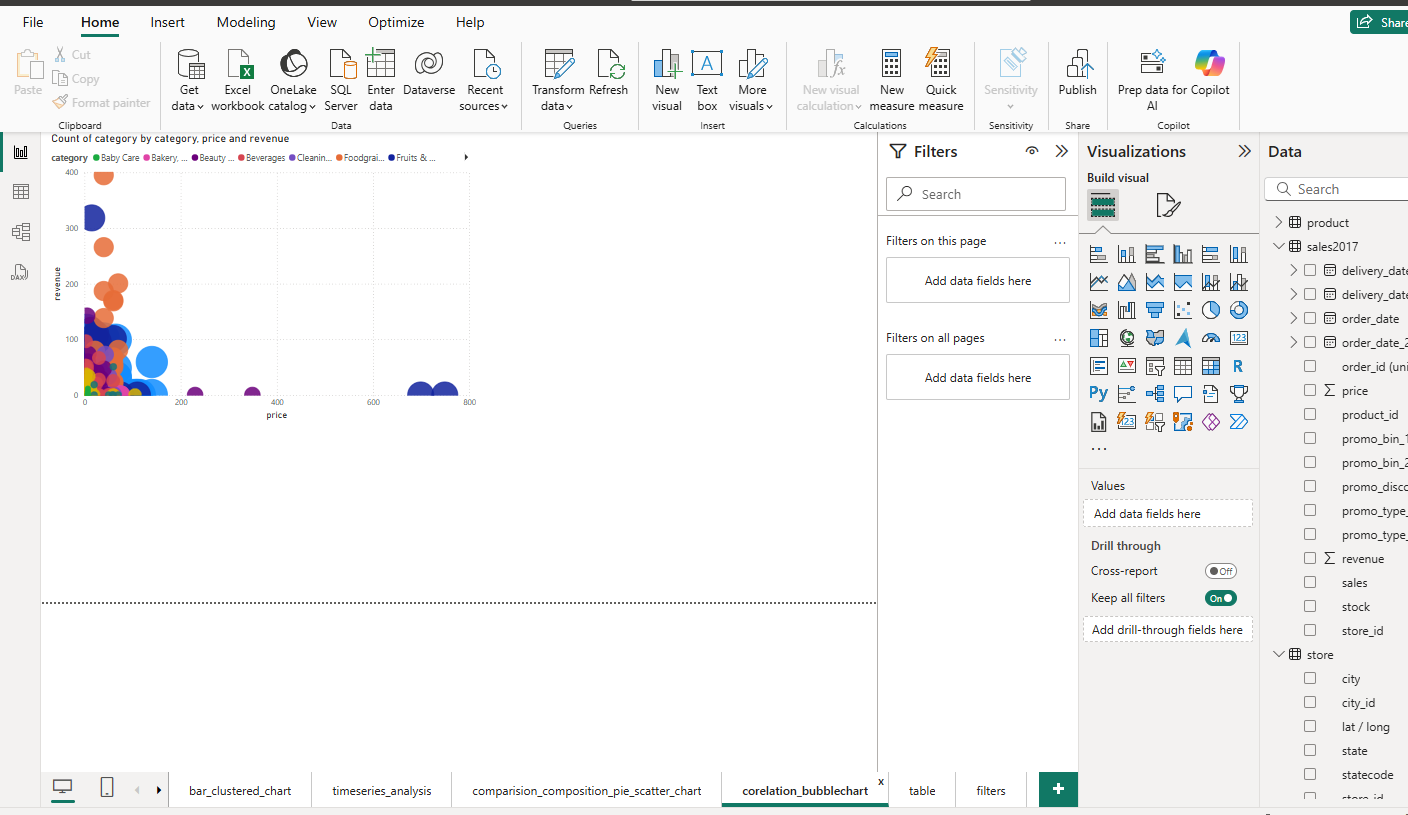The width and height of the screenshot is (1408, 815).
Task: Collapse the Filters pane
Action: (x=1062, y=151)
